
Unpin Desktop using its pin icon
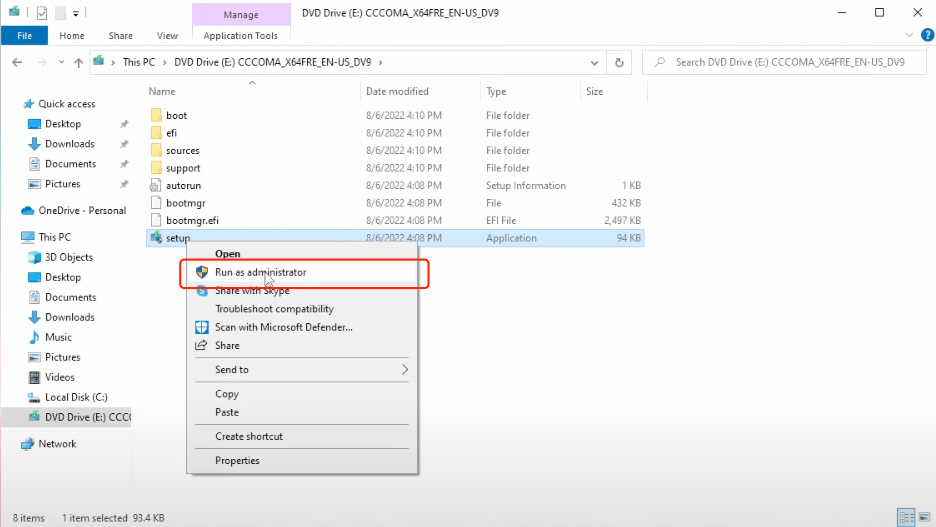point(124,124)
